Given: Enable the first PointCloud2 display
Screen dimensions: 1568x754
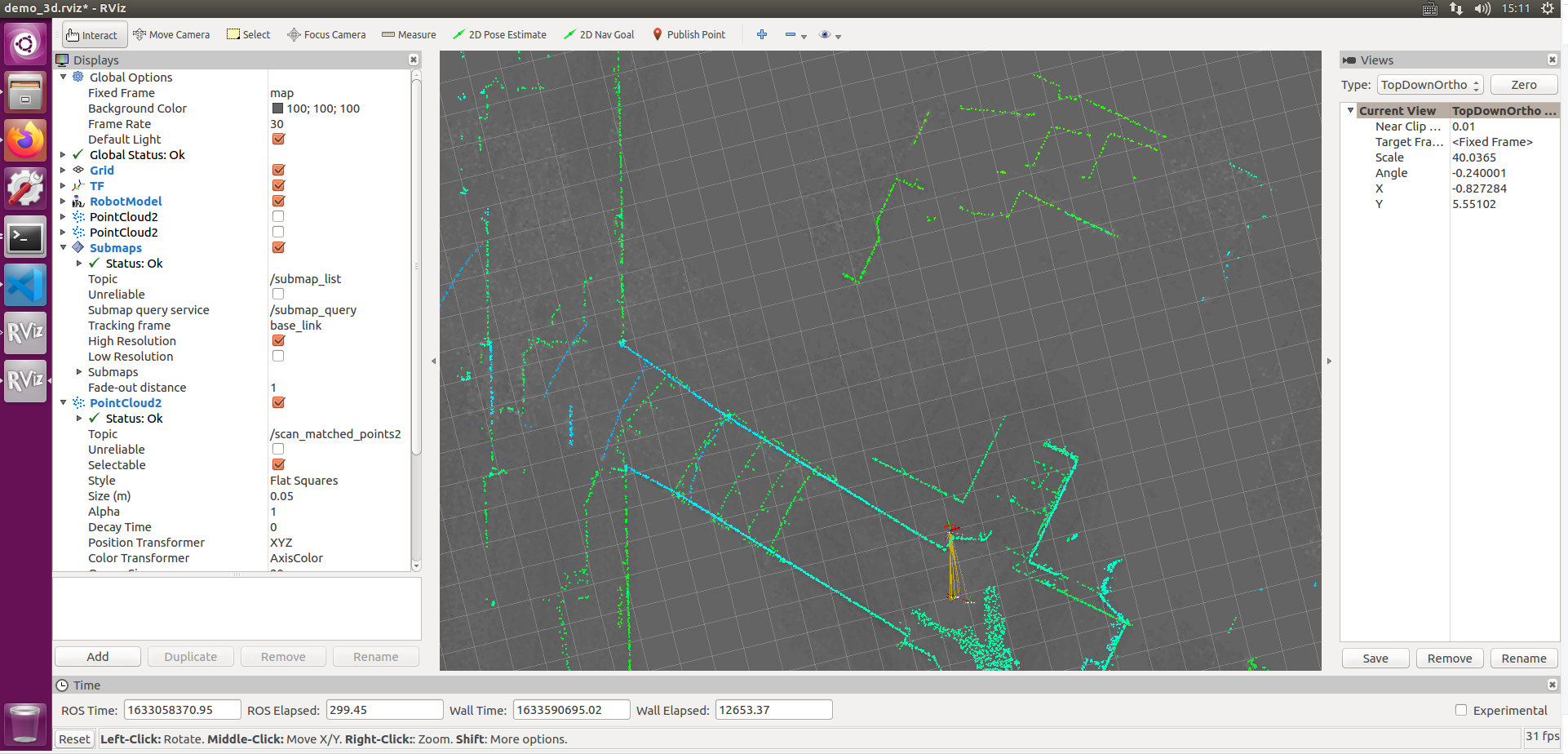Looking at the screenshot, I should point(277,215).
